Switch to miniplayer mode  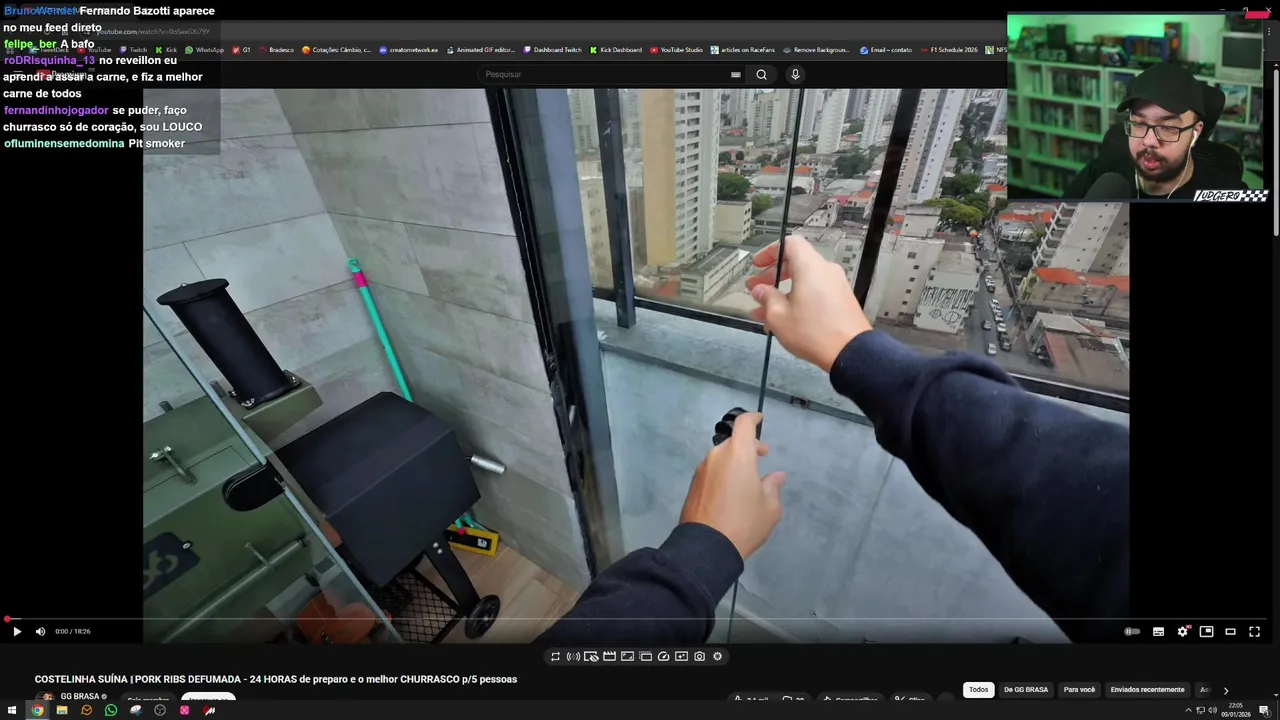1206,631
